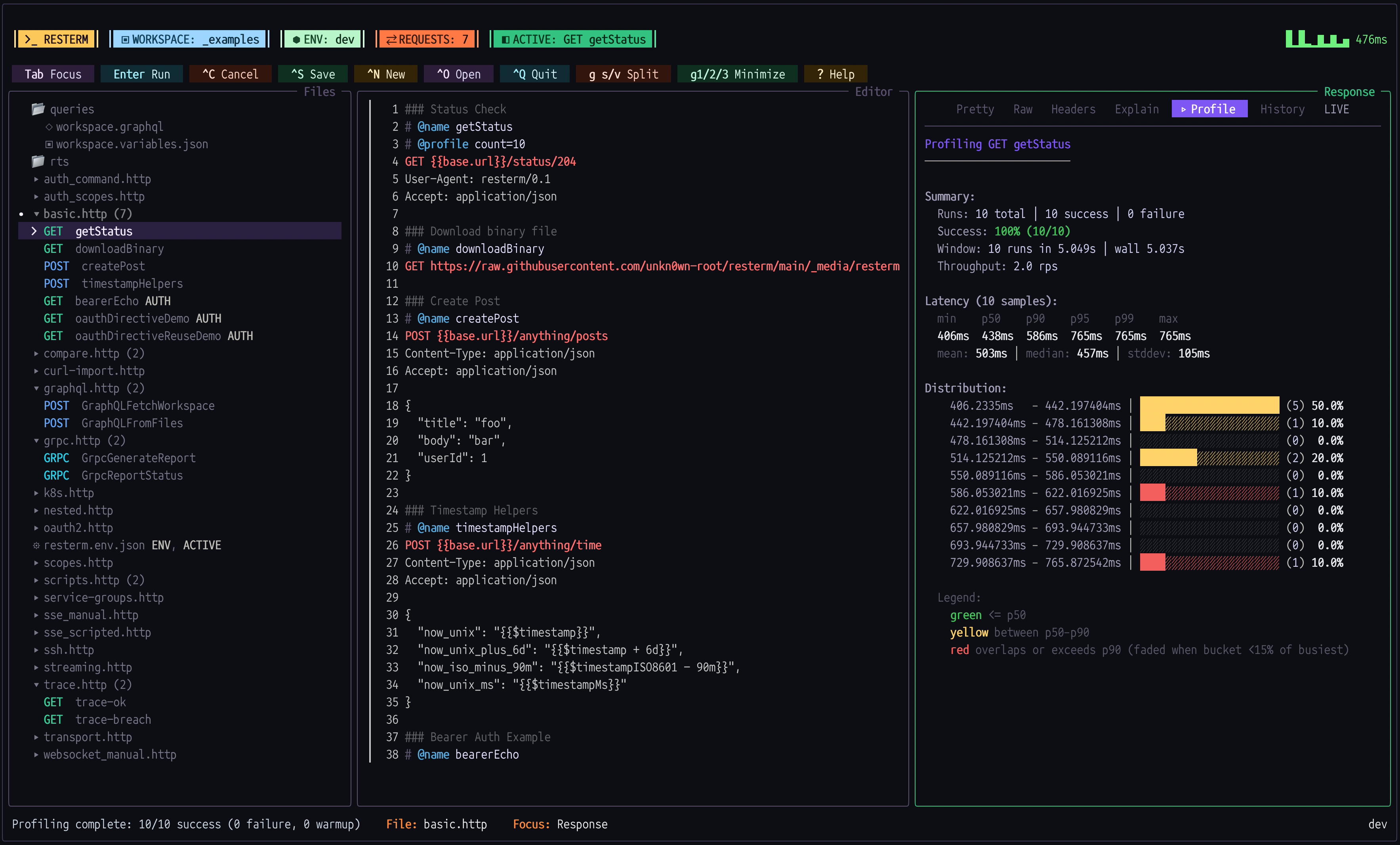This screenshot has height=845, width=1400.
Task: Select the GET getStatus request
Action: point(180,231)
